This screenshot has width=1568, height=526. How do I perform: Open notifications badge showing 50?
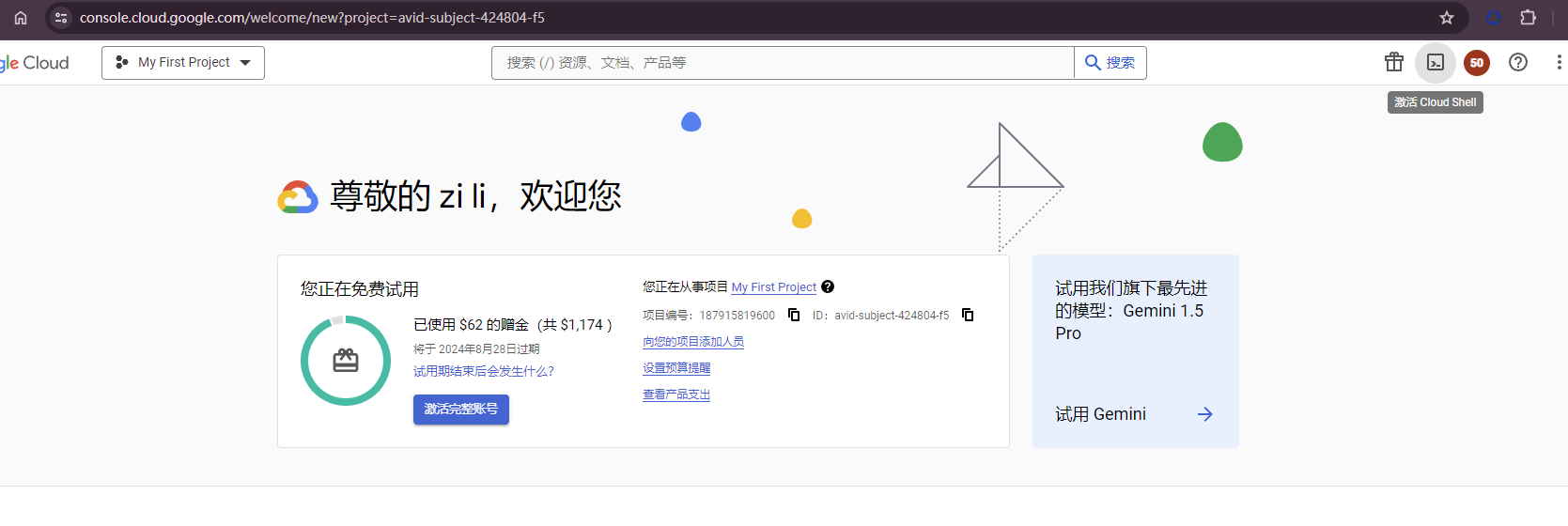[1477, 63]
